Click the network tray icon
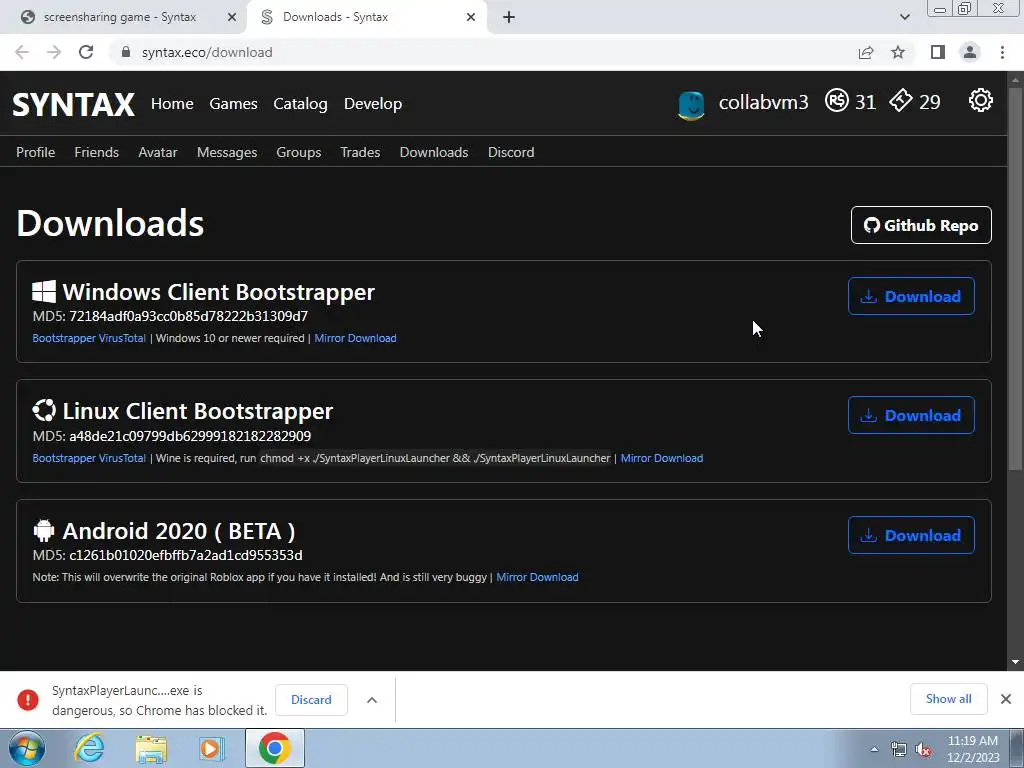The image size is (1024, 768). coord(899,749)
